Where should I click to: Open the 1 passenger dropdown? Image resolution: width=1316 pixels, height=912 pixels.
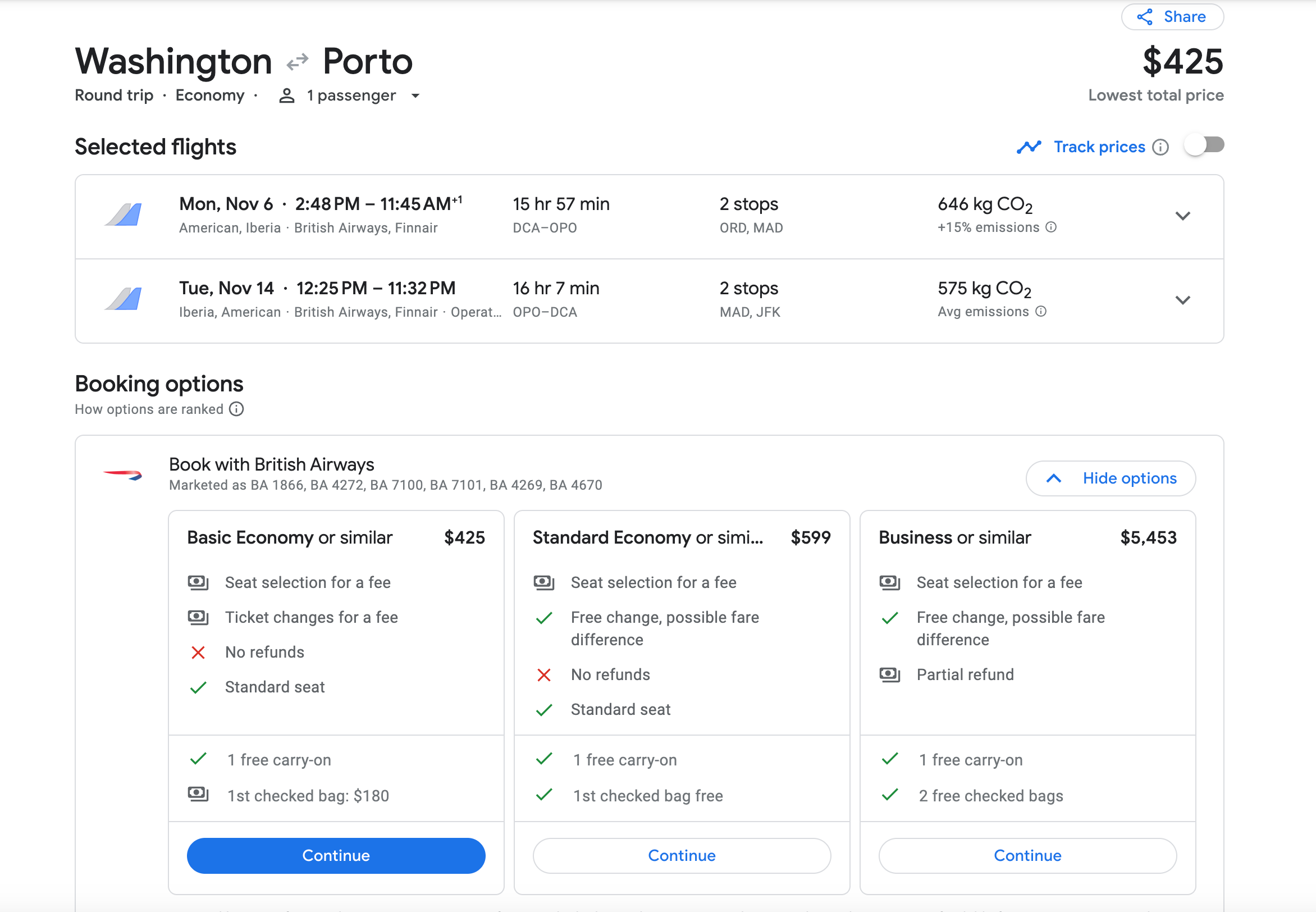click(350, 95)
